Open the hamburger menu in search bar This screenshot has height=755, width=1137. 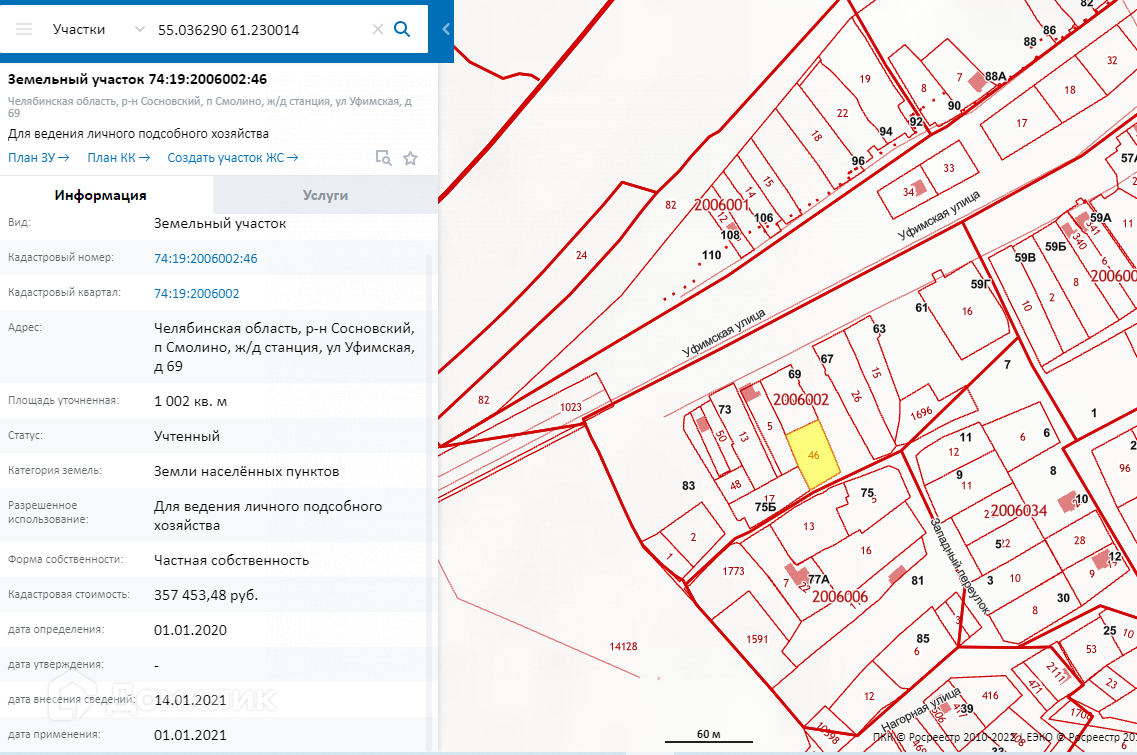tap(24, 29)
